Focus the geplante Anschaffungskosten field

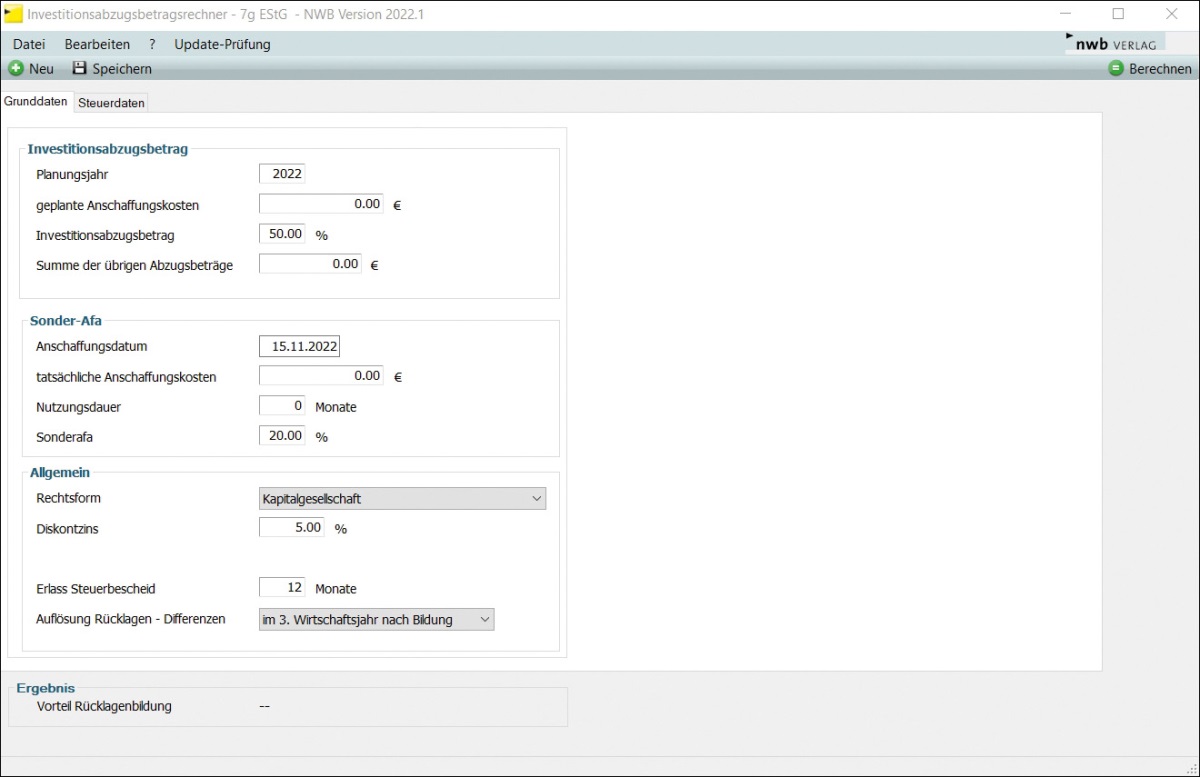(321, 204)
